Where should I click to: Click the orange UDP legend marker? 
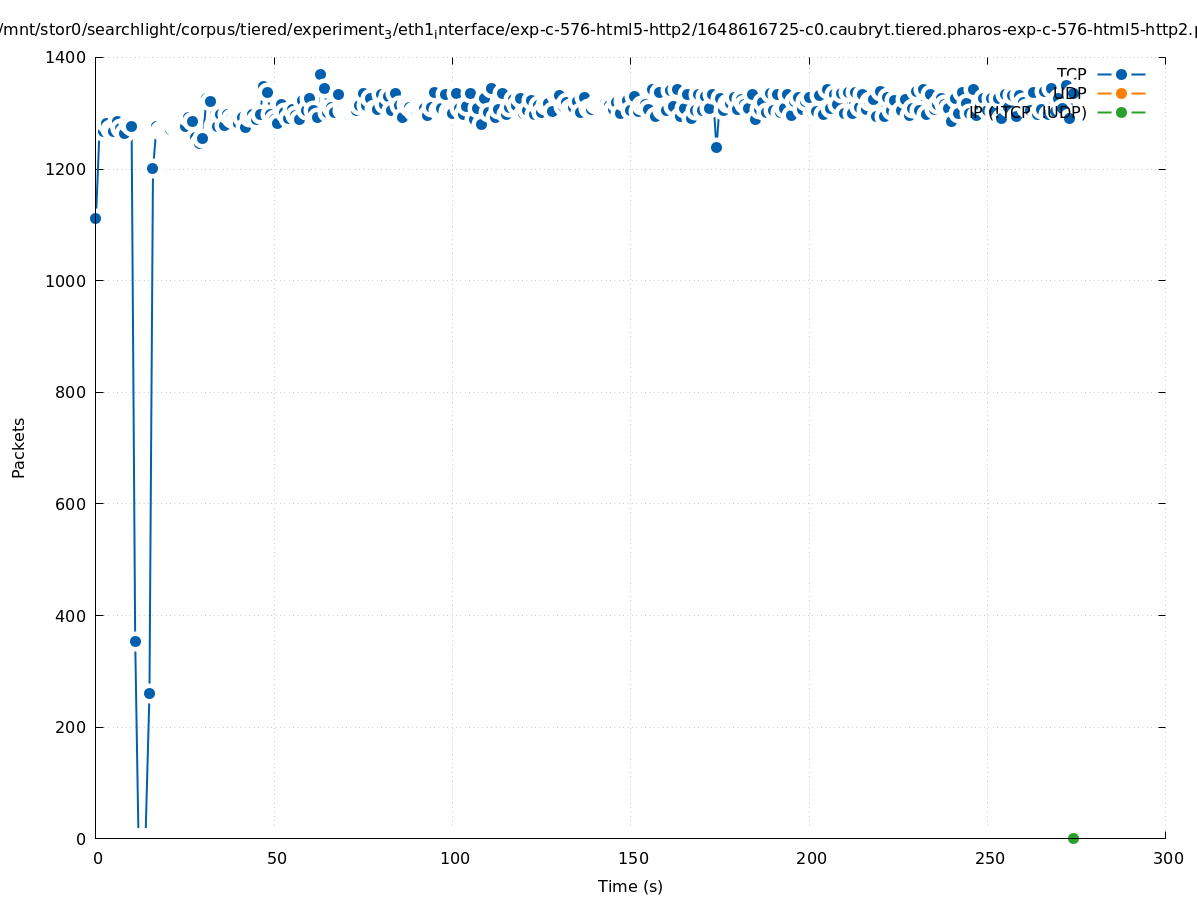point(1121,93)
